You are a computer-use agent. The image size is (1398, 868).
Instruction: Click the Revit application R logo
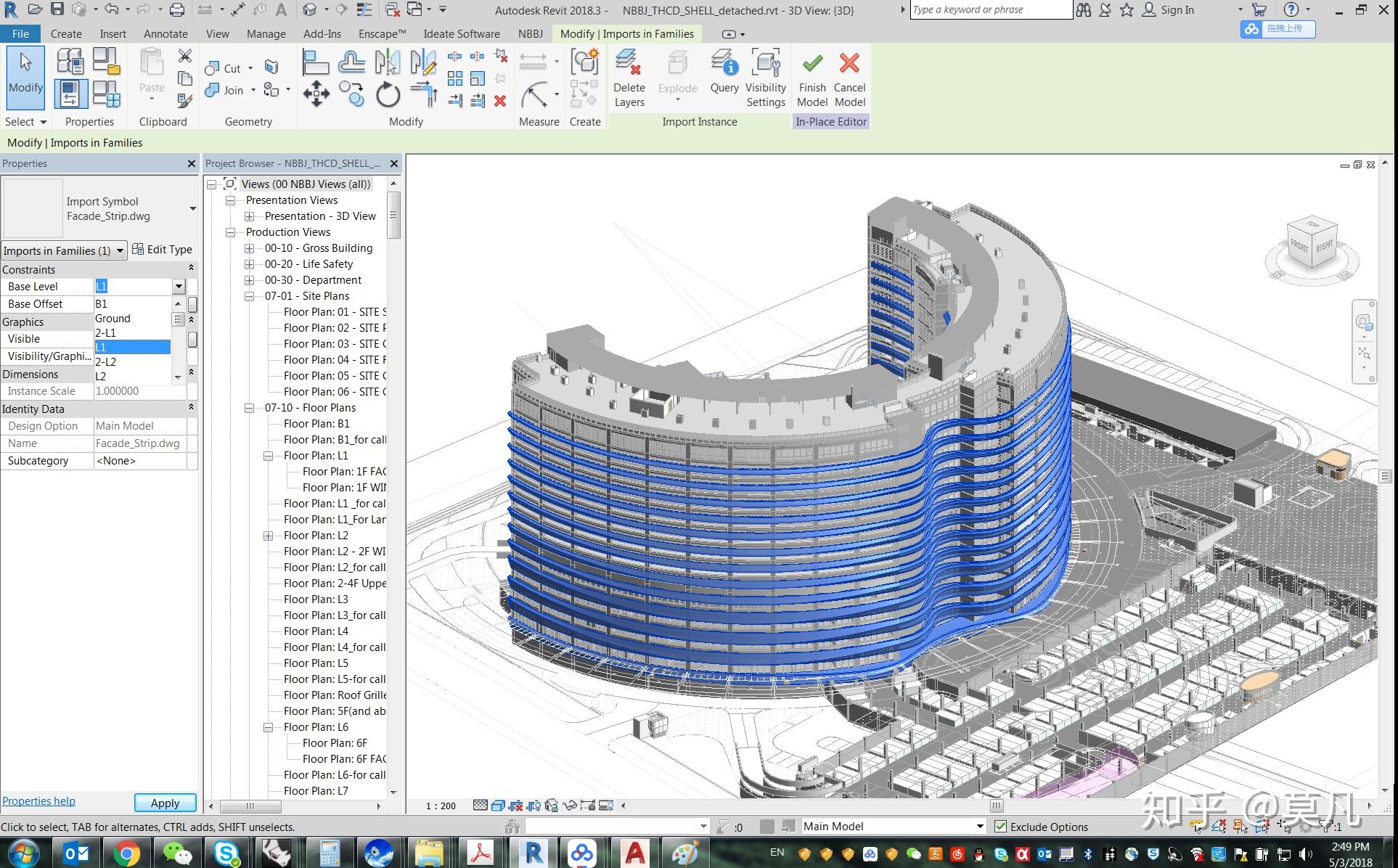[x=11, y=10]
